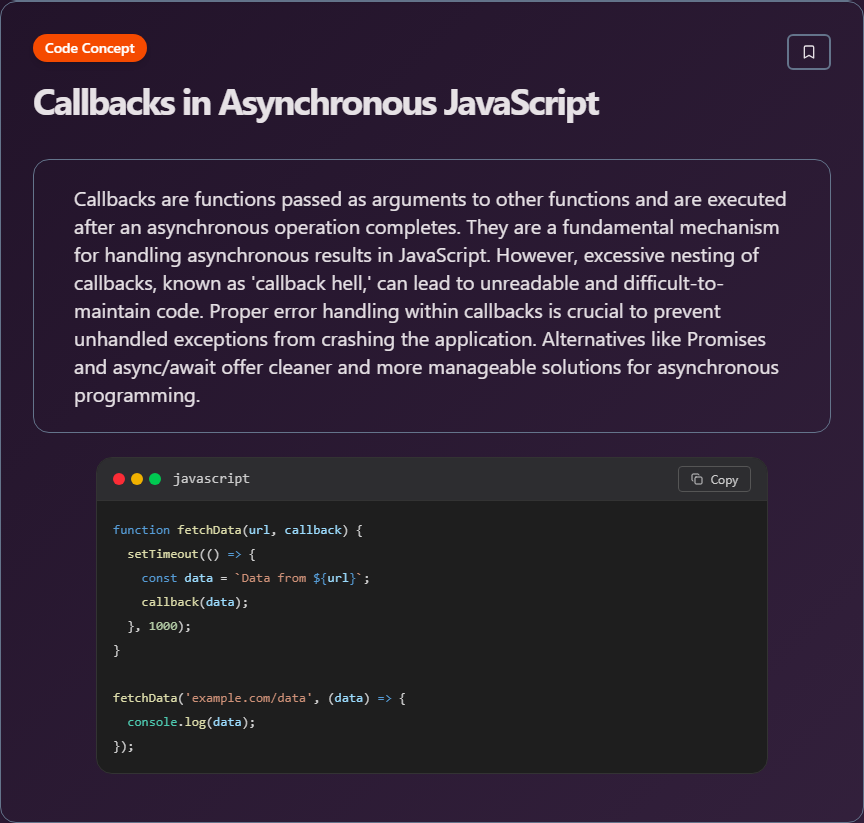Copy the JavaScript code snippet
The width and height of the screenshot is (864, 823).
[x=714, y=479]
